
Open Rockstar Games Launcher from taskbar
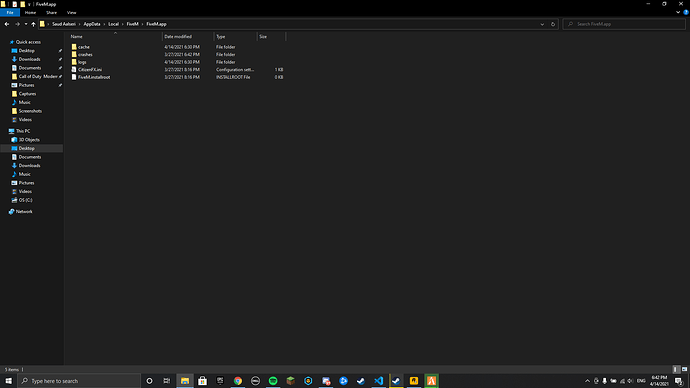coord(414,381)
